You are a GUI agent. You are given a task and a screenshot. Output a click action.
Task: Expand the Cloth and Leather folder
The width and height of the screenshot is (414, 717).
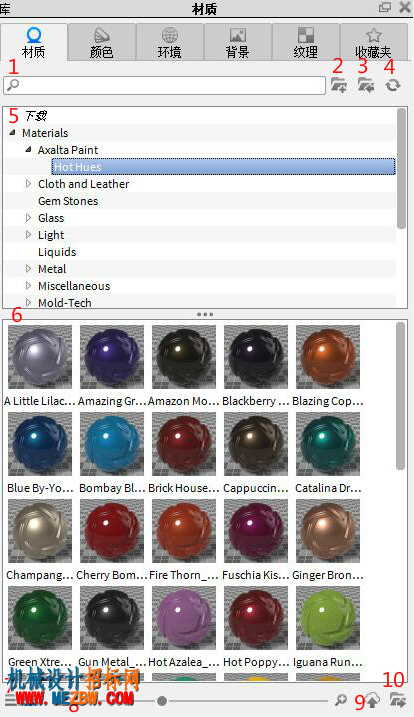point(28,183)
